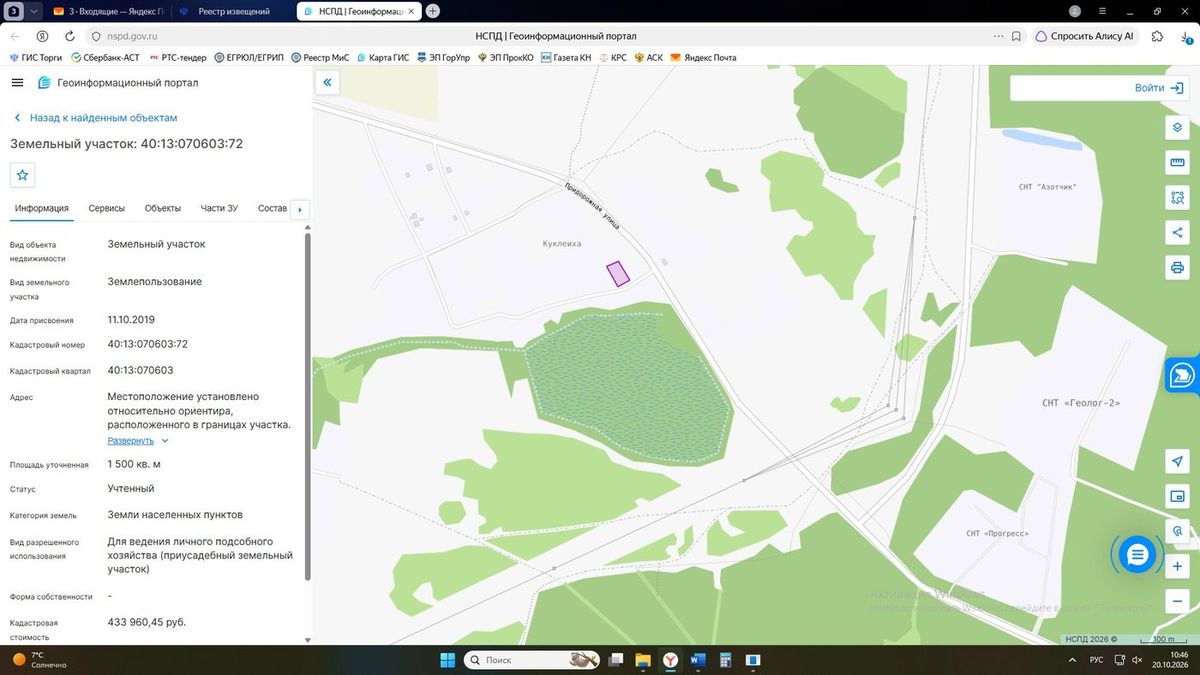Open the Сбербанк-АСТ bookmark
1200x675 pixels.
tap(105, 58)
